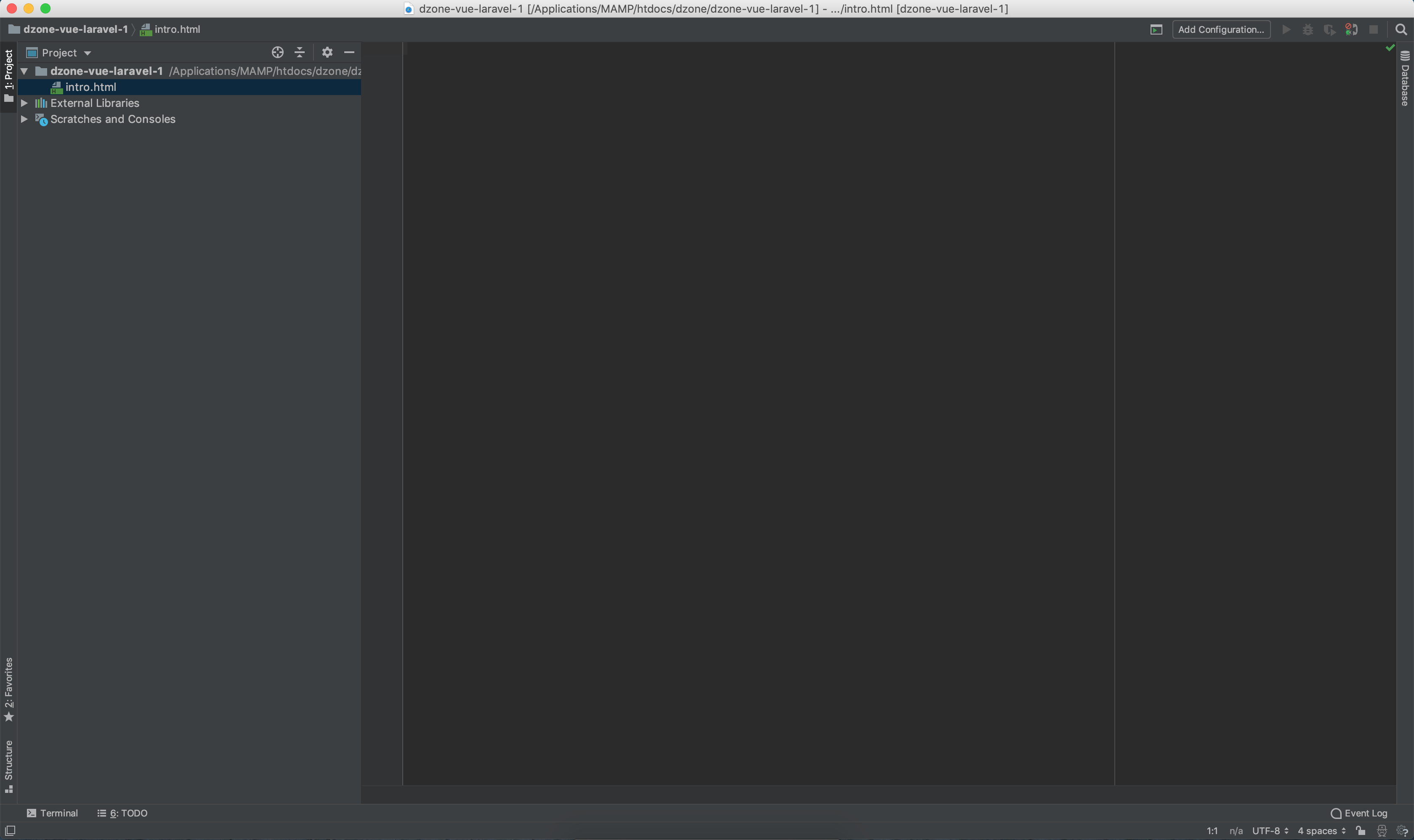Click the Hector inspector icon in status bar
Image resolution: width=1414 pixels, height=840 pixels.
[1382, 830]
